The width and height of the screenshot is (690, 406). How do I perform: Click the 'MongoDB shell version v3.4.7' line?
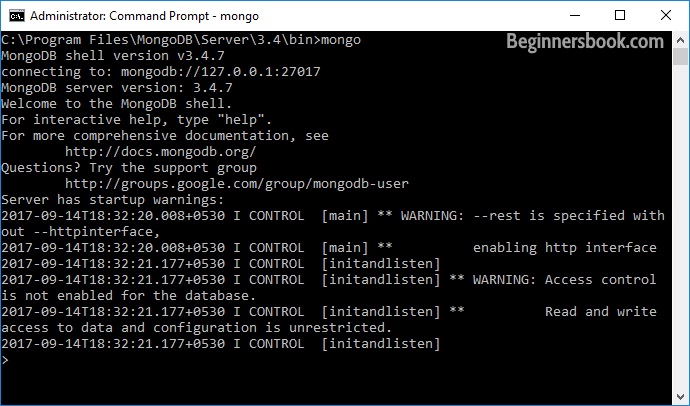tap(113, 56)
